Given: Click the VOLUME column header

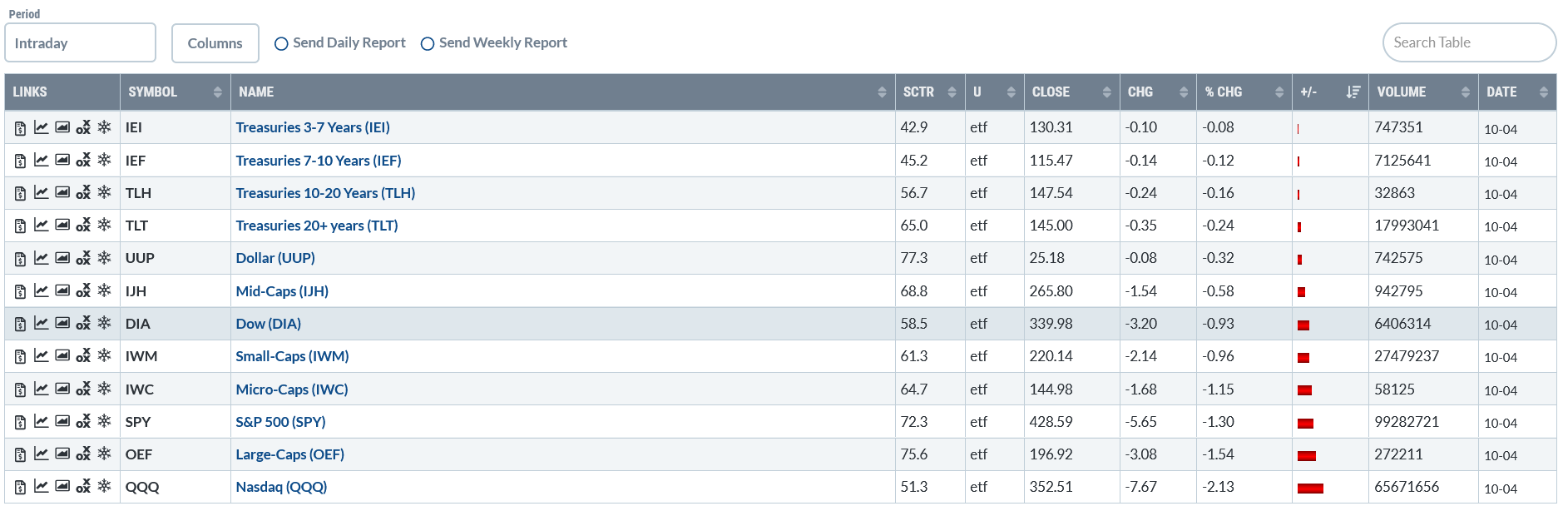Looking at the screenshot, I should tap(1423, 92).
